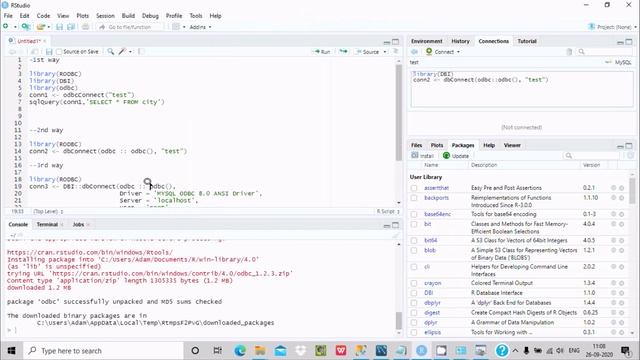The height and width of the screenshot is (360, 640).
Task: Click the Compile Report notebook icon
Action: (141, 51)
